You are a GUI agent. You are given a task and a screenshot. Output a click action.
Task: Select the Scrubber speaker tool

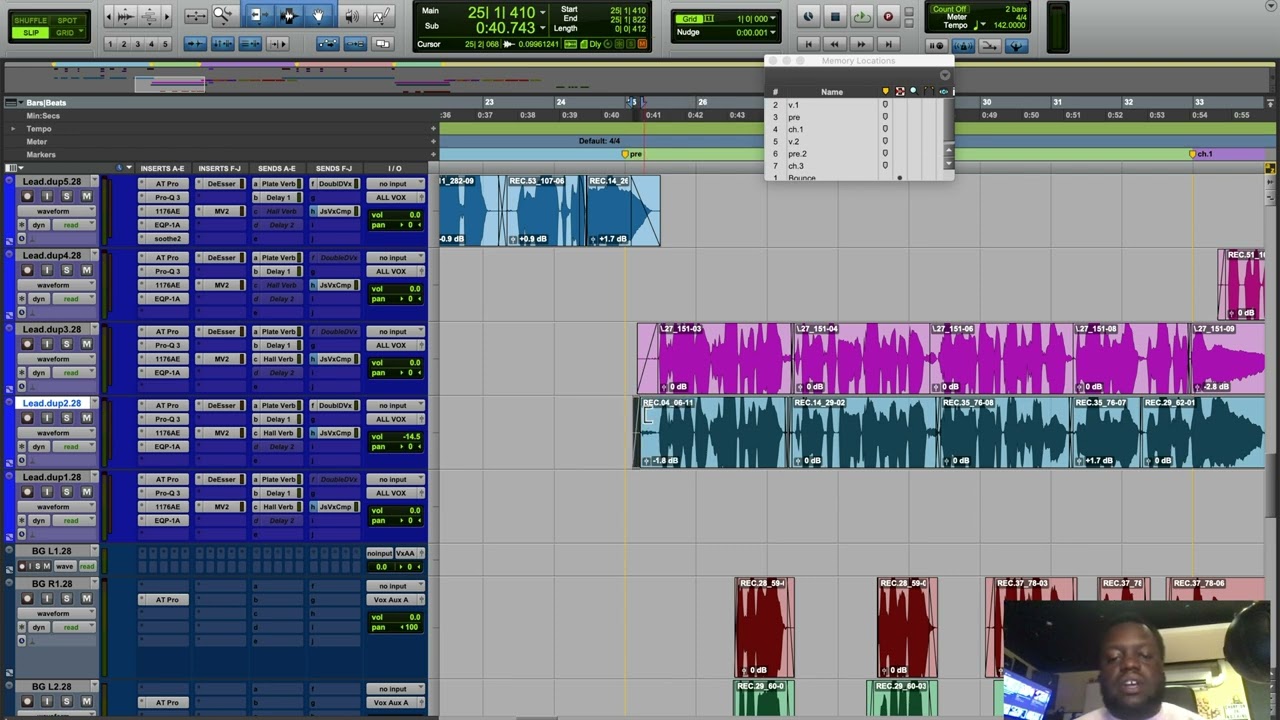click(x=351, y=15)
